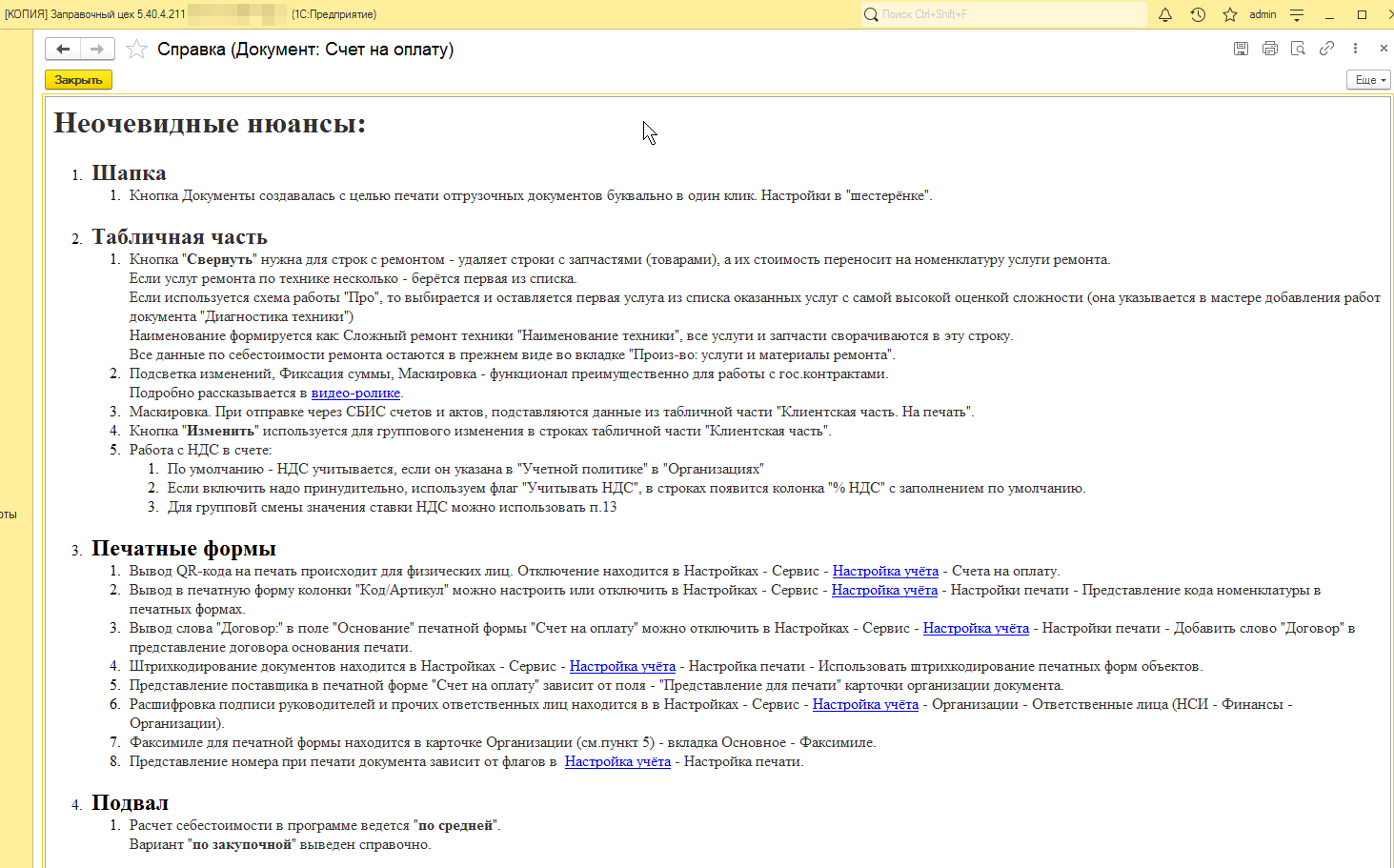Open the видео-ролике link
Viewport: 1394px width, 868px height.
pyautogui.click(x=355, y=393)
